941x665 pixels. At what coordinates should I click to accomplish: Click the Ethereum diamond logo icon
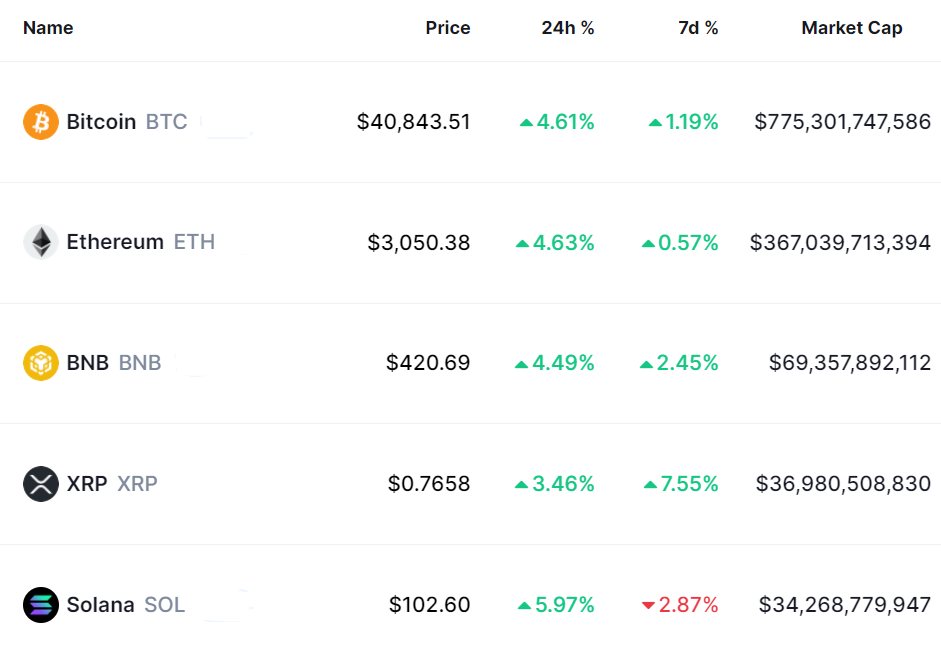click(x=41, y=242)
